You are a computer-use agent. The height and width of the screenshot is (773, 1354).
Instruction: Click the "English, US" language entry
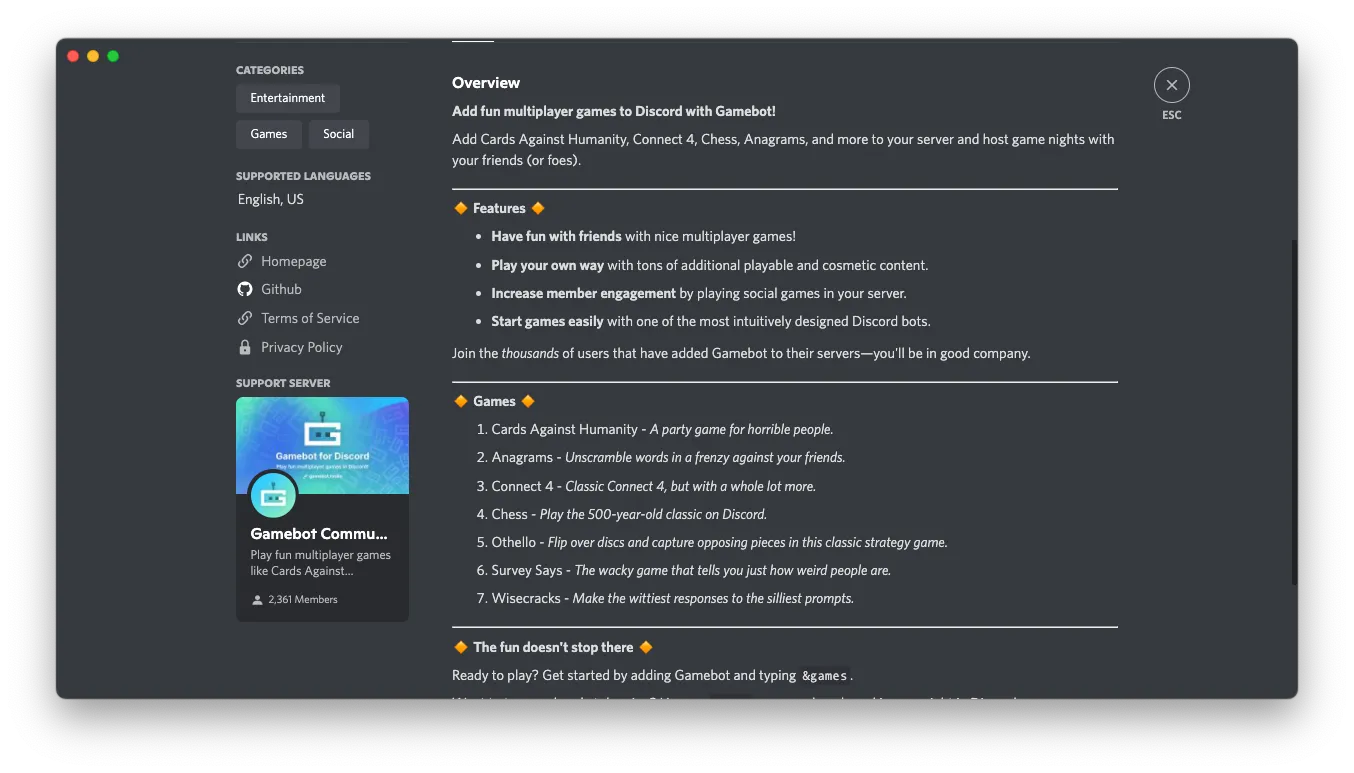(271, 199)
